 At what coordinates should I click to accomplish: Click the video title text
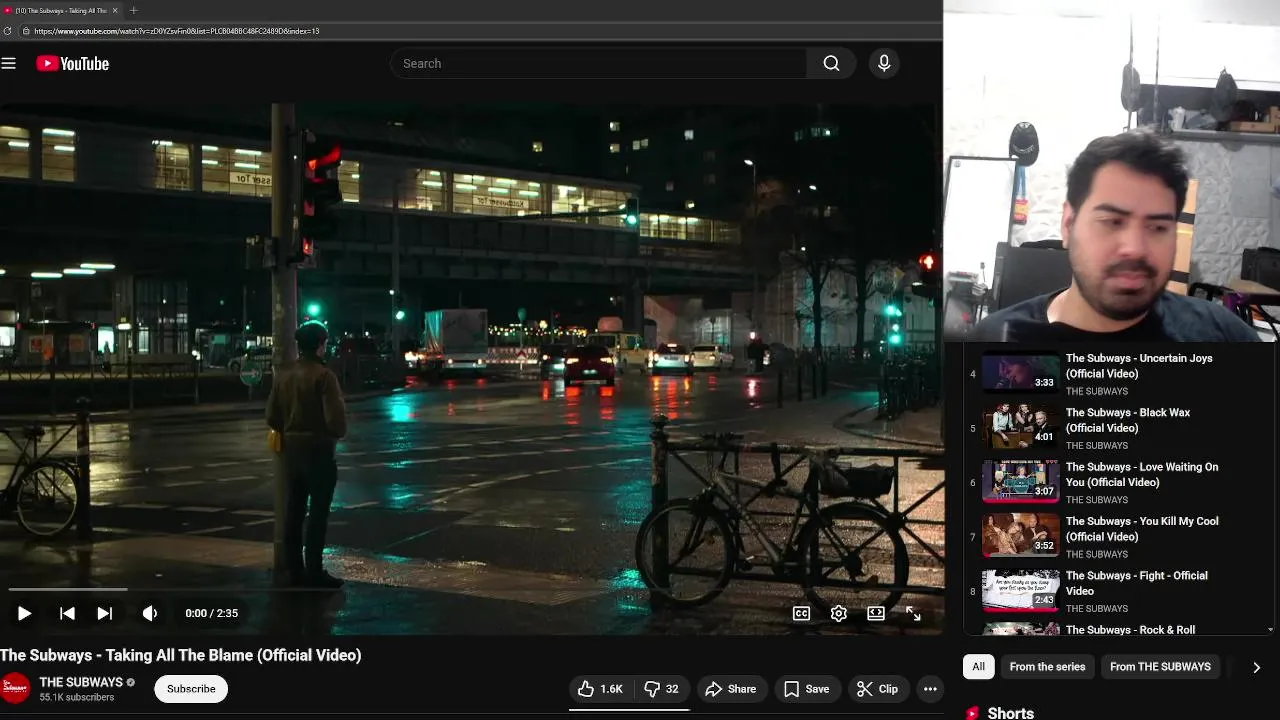(181, 655)
